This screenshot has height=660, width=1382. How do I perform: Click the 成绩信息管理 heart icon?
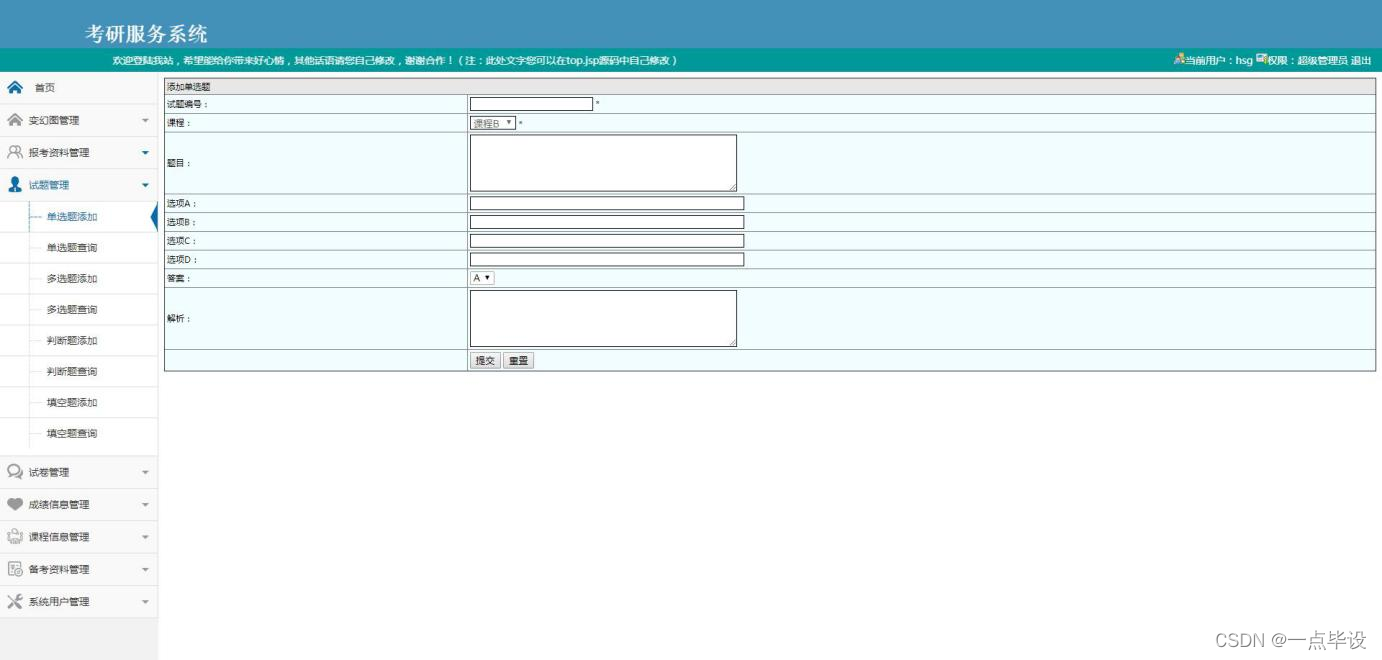pos(15,504)
